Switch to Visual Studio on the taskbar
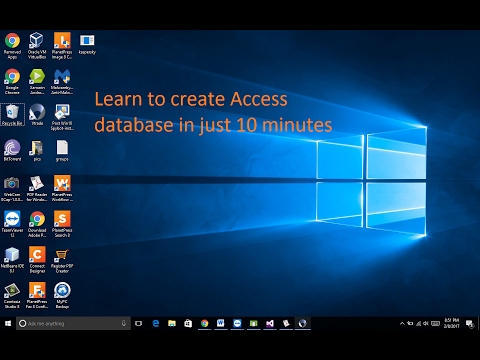Screen dimensions: 480x360 pyautogui.click(x=270, y=323)
